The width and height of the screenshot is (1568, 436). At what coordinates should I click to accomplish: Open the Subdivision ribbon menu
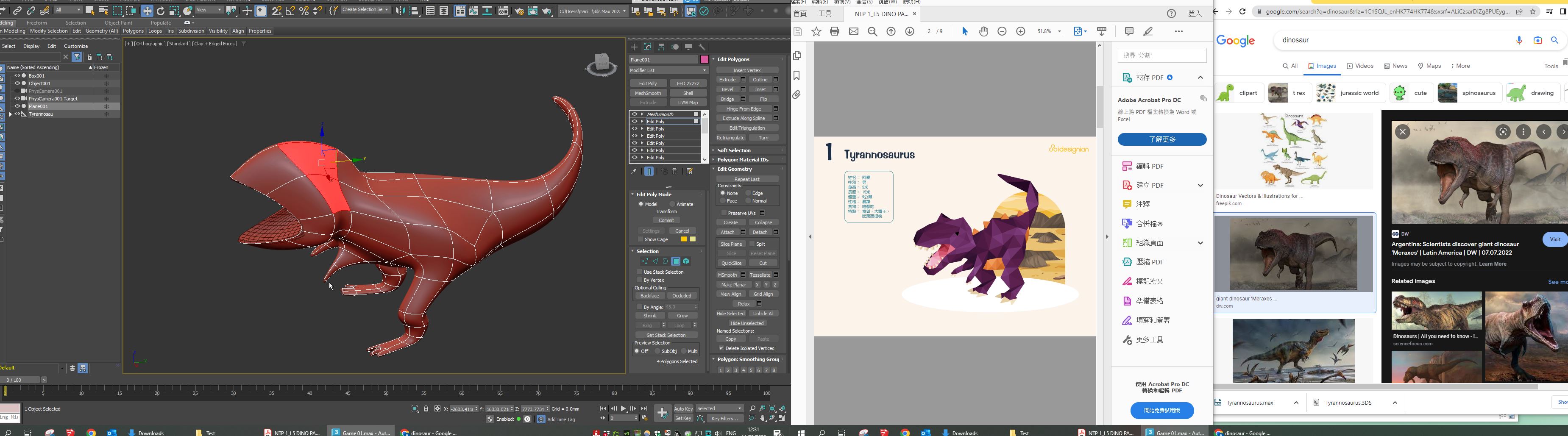pyautogui.click(x=190, y=31)
